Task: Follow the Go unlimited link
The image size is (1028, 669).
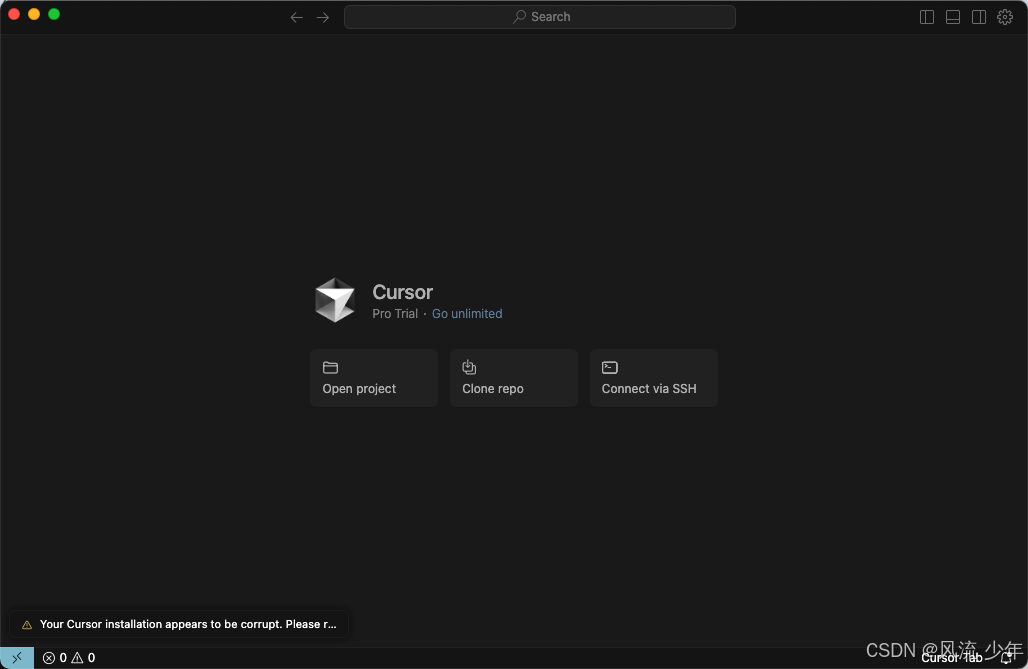Action: [467, 314]
